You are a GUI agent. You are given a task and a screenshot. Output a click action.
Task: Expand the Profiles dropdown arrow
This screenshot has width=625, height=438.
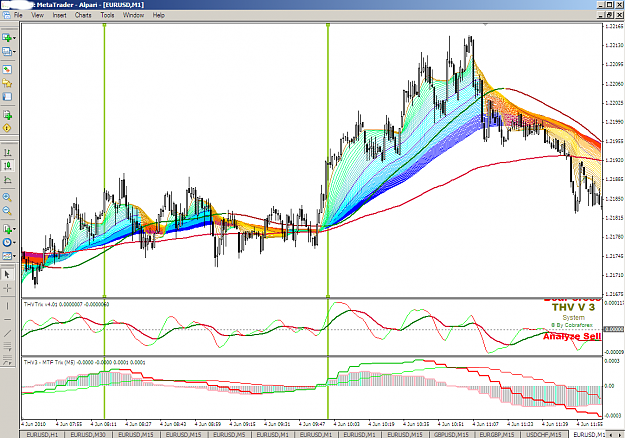tap(14, 52)
